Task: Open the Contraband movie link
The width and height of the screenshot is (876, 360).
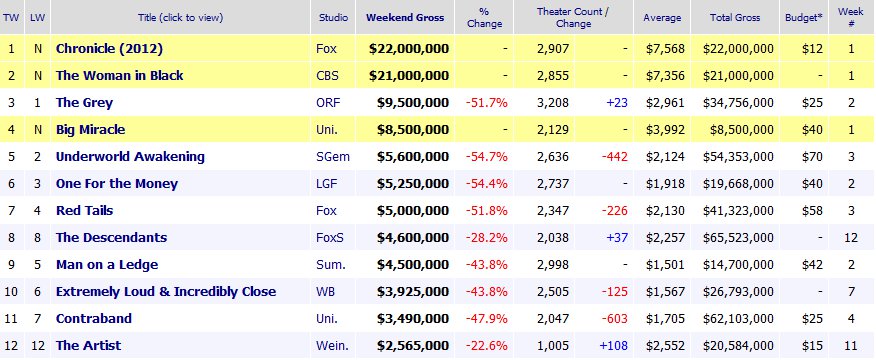Action: coord(94,319)
